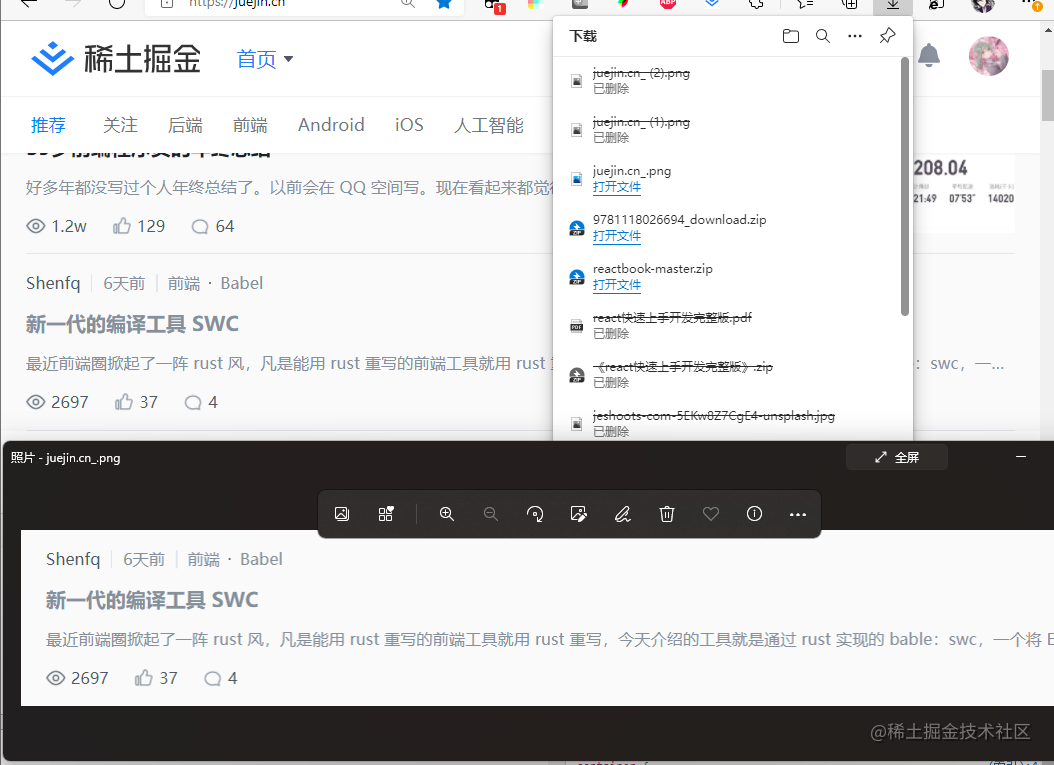
Task: Click the Babel tag on webpage
Action: tap(242, 283)
